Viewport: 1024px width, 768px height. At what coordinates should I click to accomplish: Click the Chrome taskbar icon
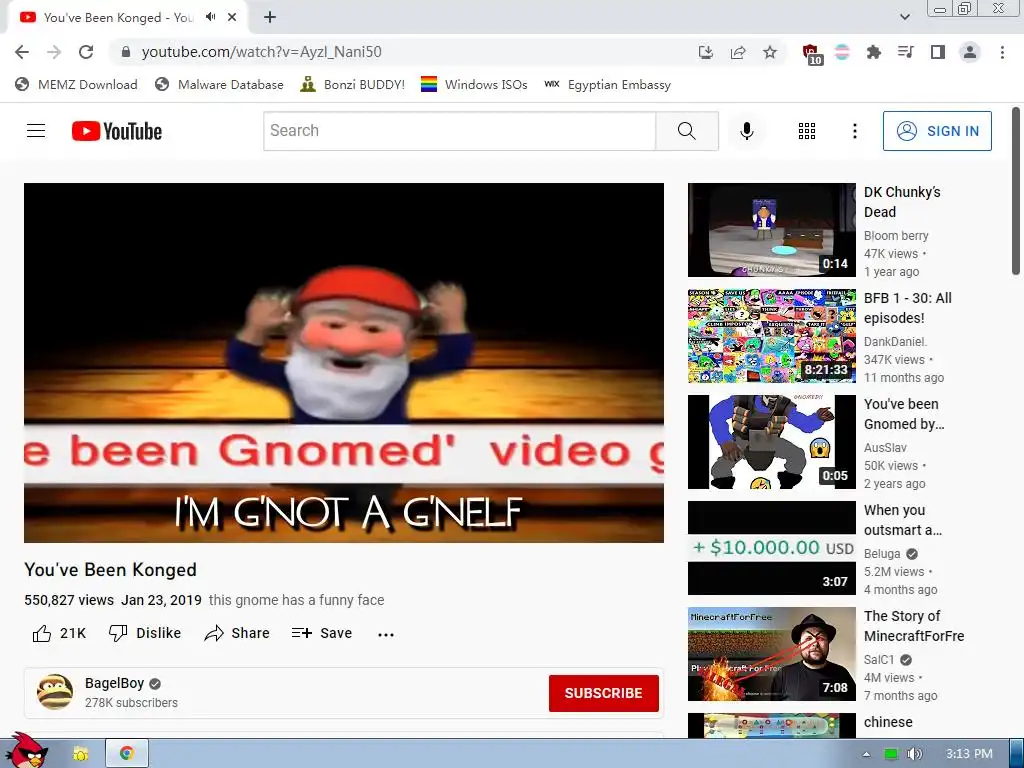tap(127, 754)
